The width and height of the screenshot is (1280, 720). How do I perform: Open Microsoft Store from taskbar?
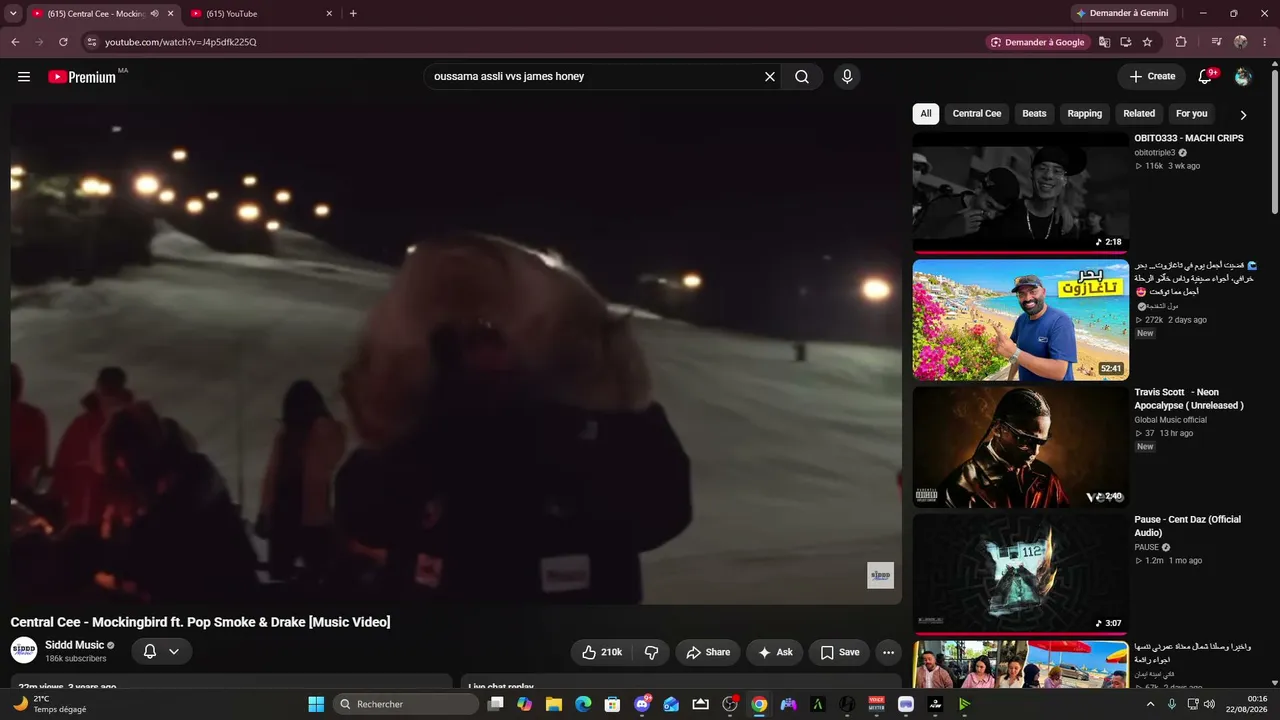pos(612,704)
